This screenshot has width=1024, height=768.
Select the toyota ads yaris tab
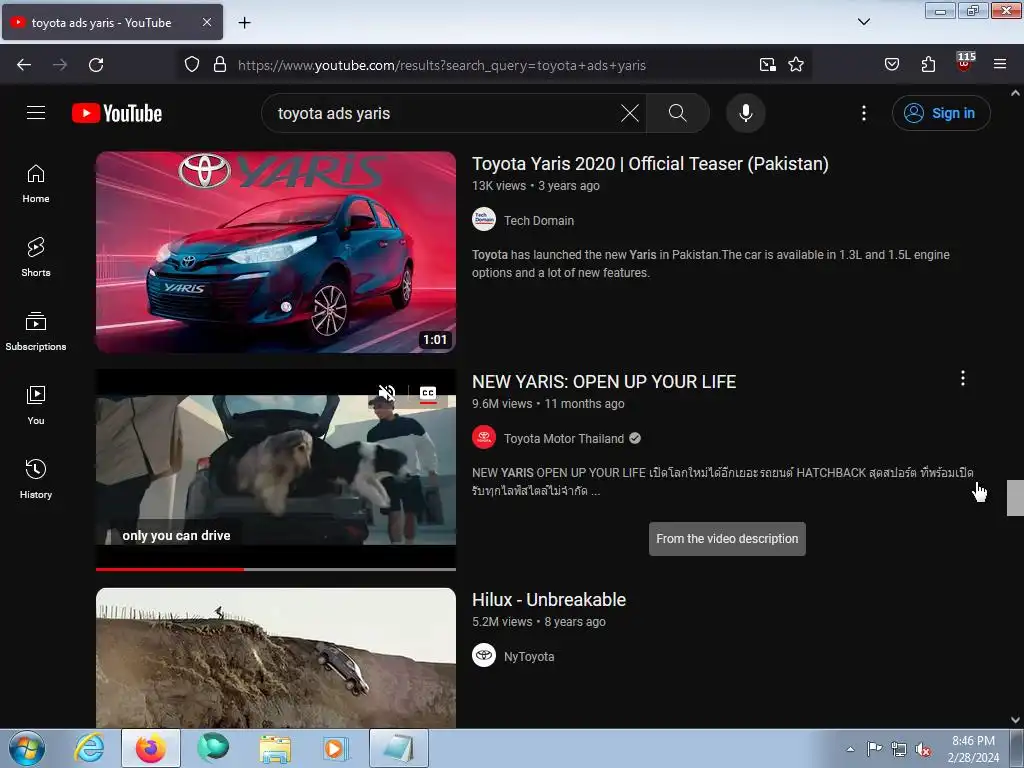[112, 22]
